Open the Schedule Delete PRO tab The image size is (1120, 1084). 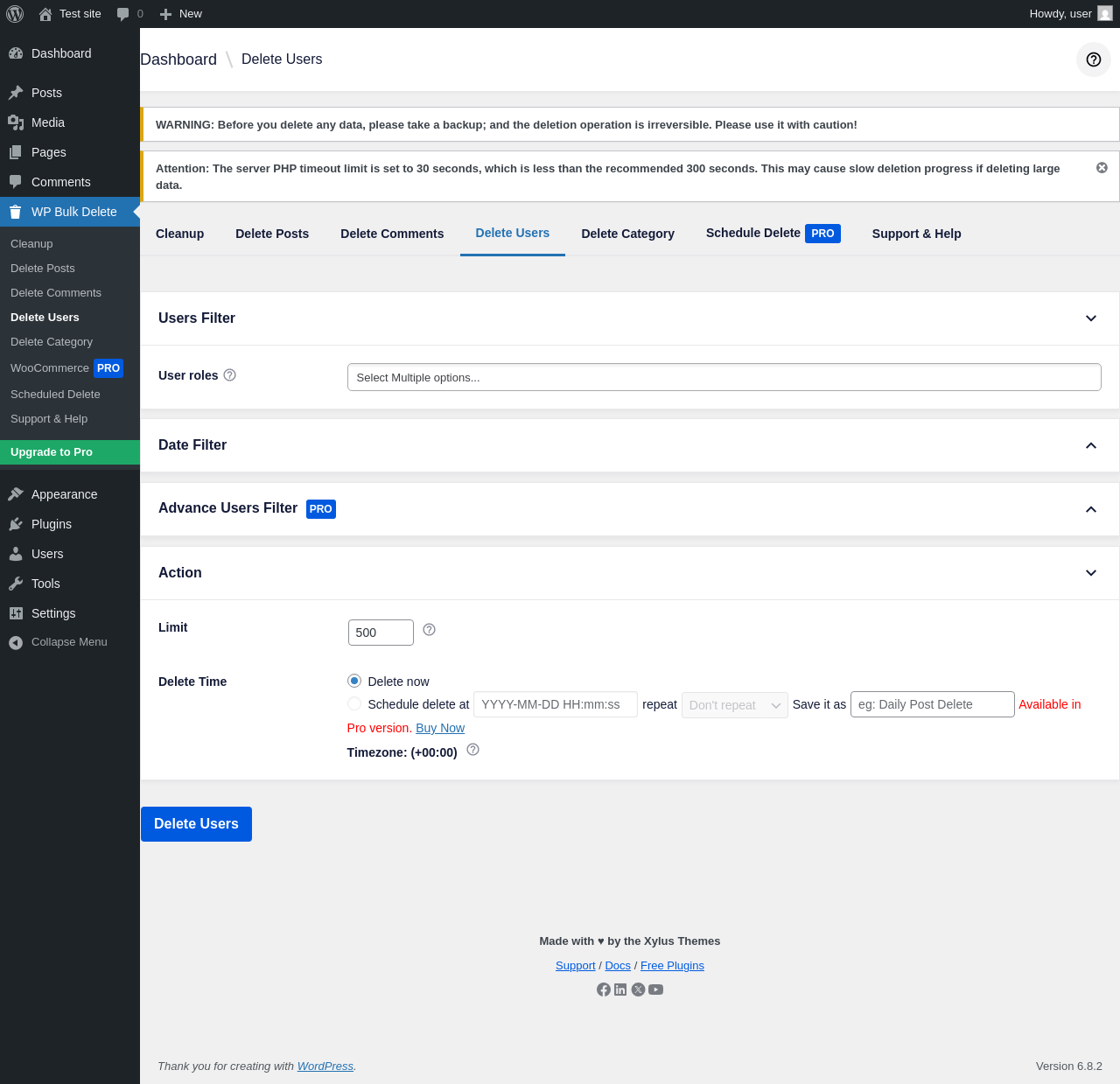[773, 234]
